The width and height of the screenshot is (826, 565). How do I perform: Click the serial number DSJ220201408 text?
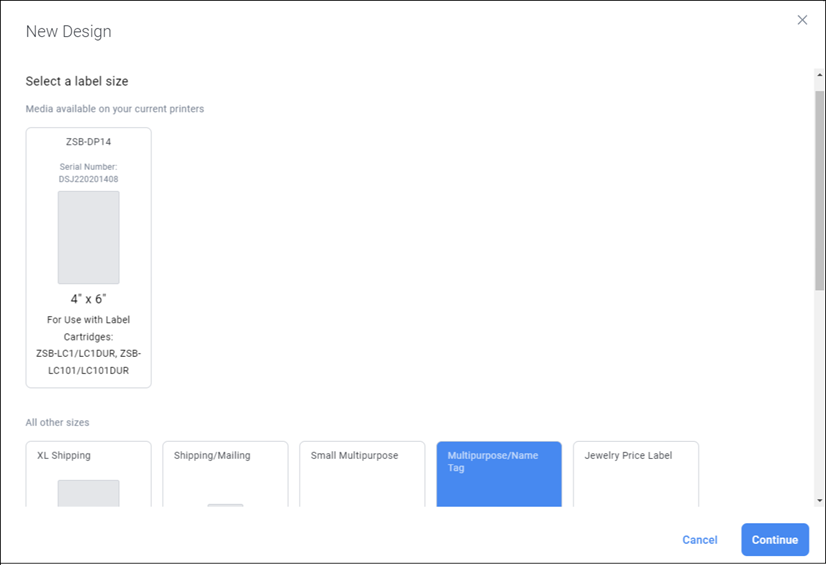[x=88, y=179]
